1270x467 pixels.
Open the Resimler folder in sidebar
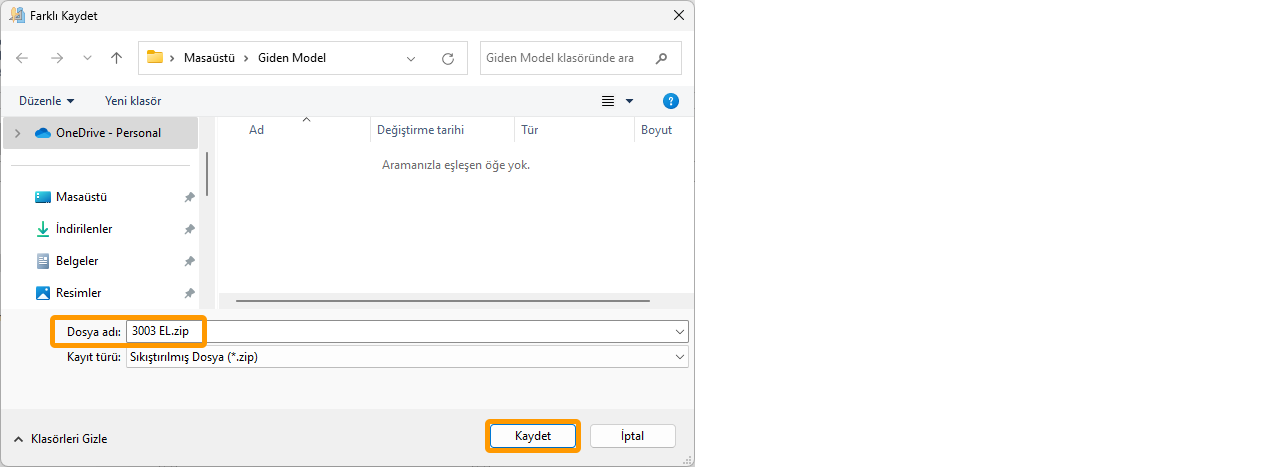click(x=78, y=293)
